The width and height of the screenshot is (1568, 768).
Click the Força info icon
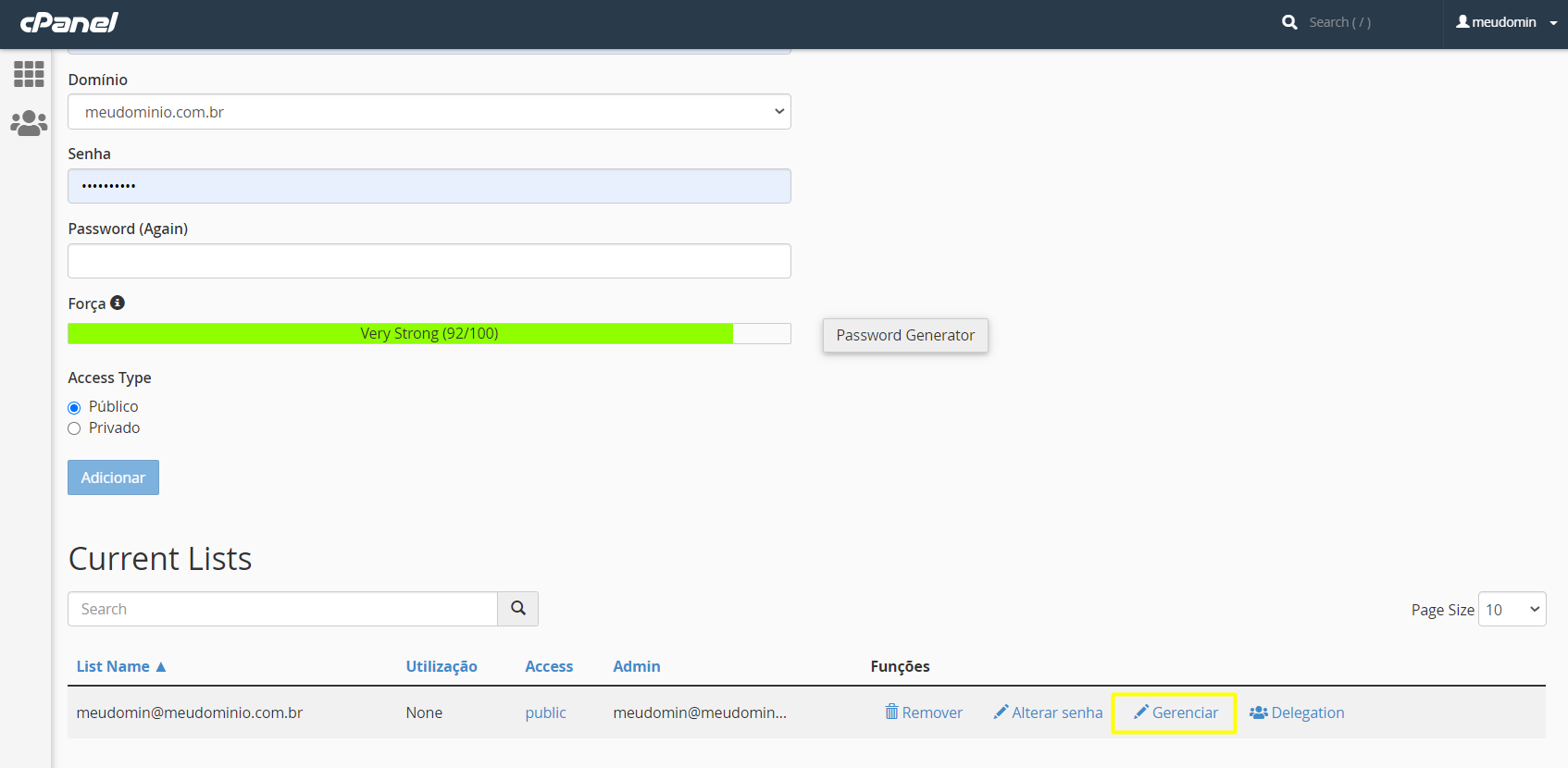click(x=118, y=303)
